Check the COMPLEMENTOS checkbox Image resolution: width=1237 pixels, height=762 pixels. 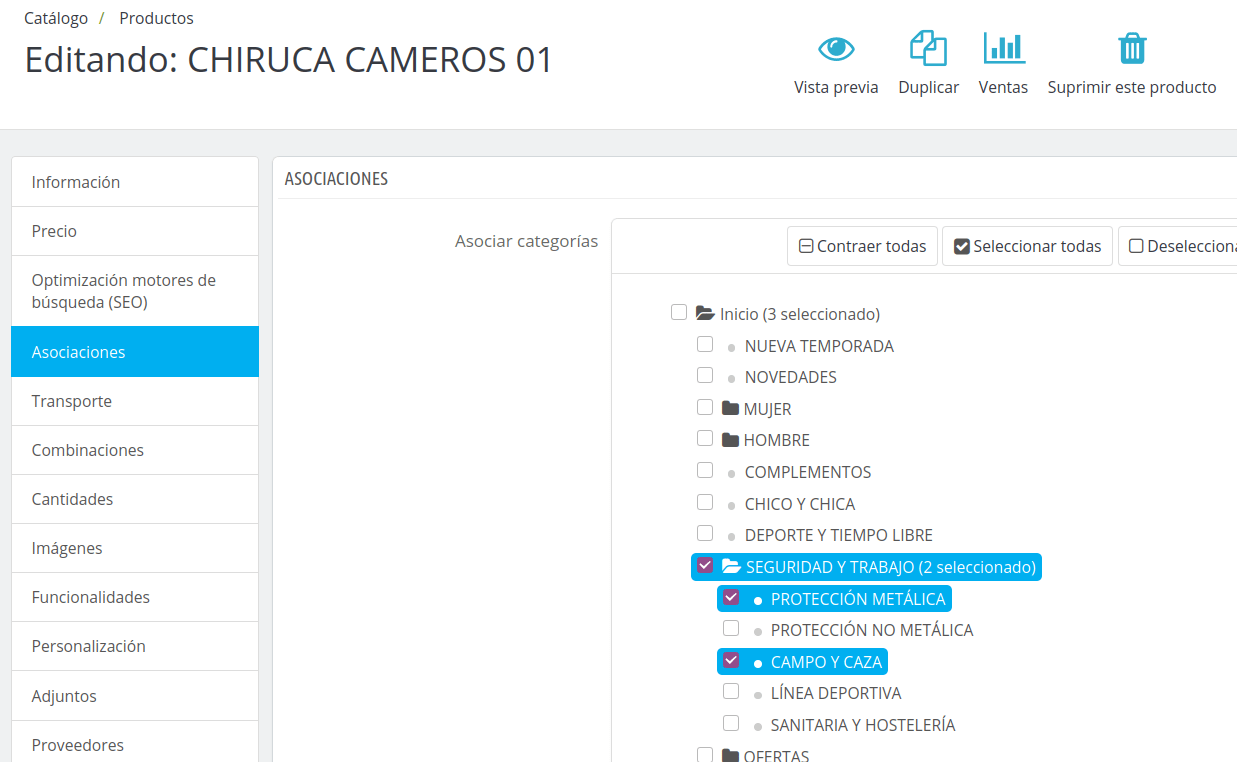[705, 470]
